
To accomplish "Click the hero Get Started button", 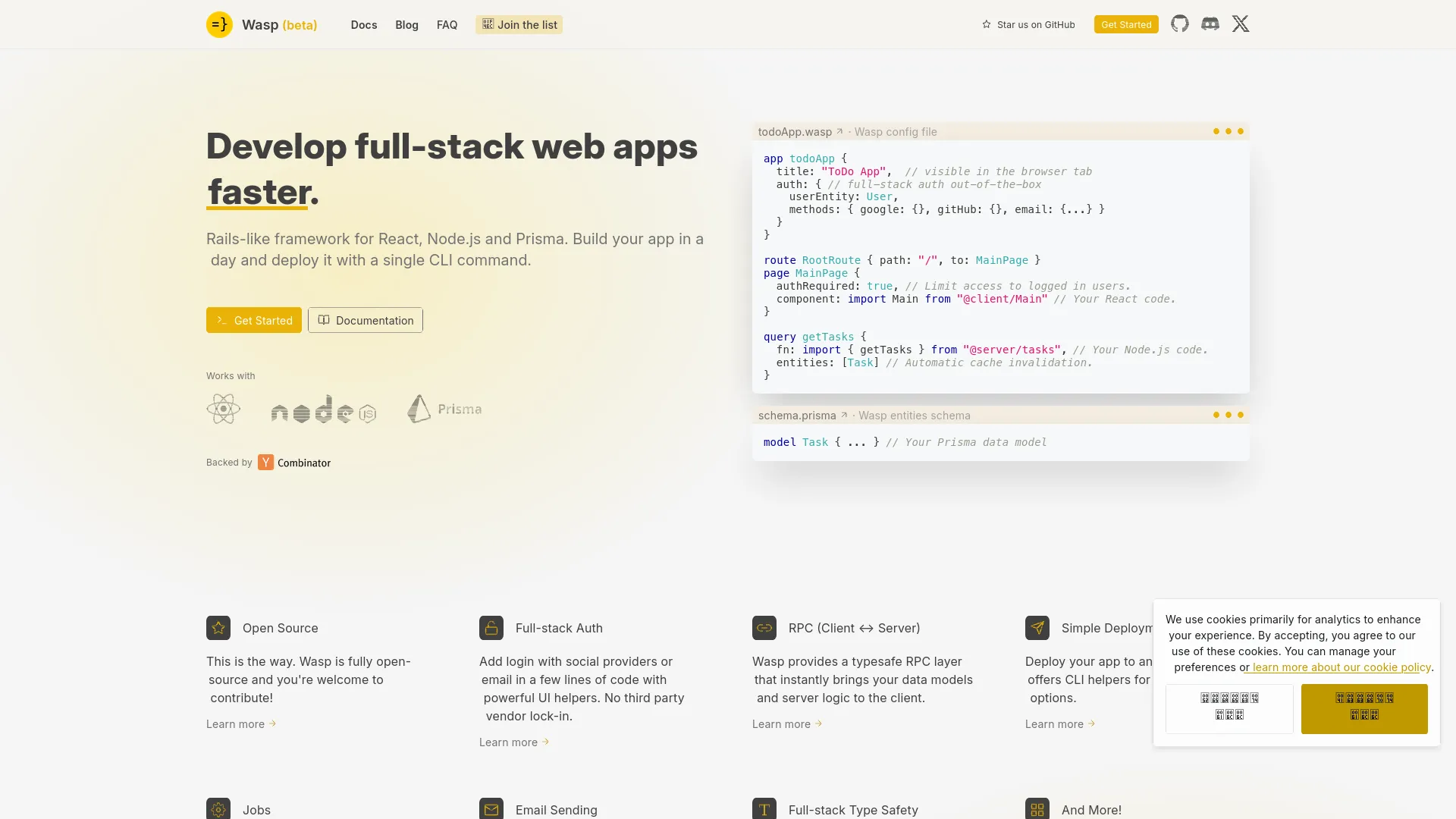I will 254,320.
